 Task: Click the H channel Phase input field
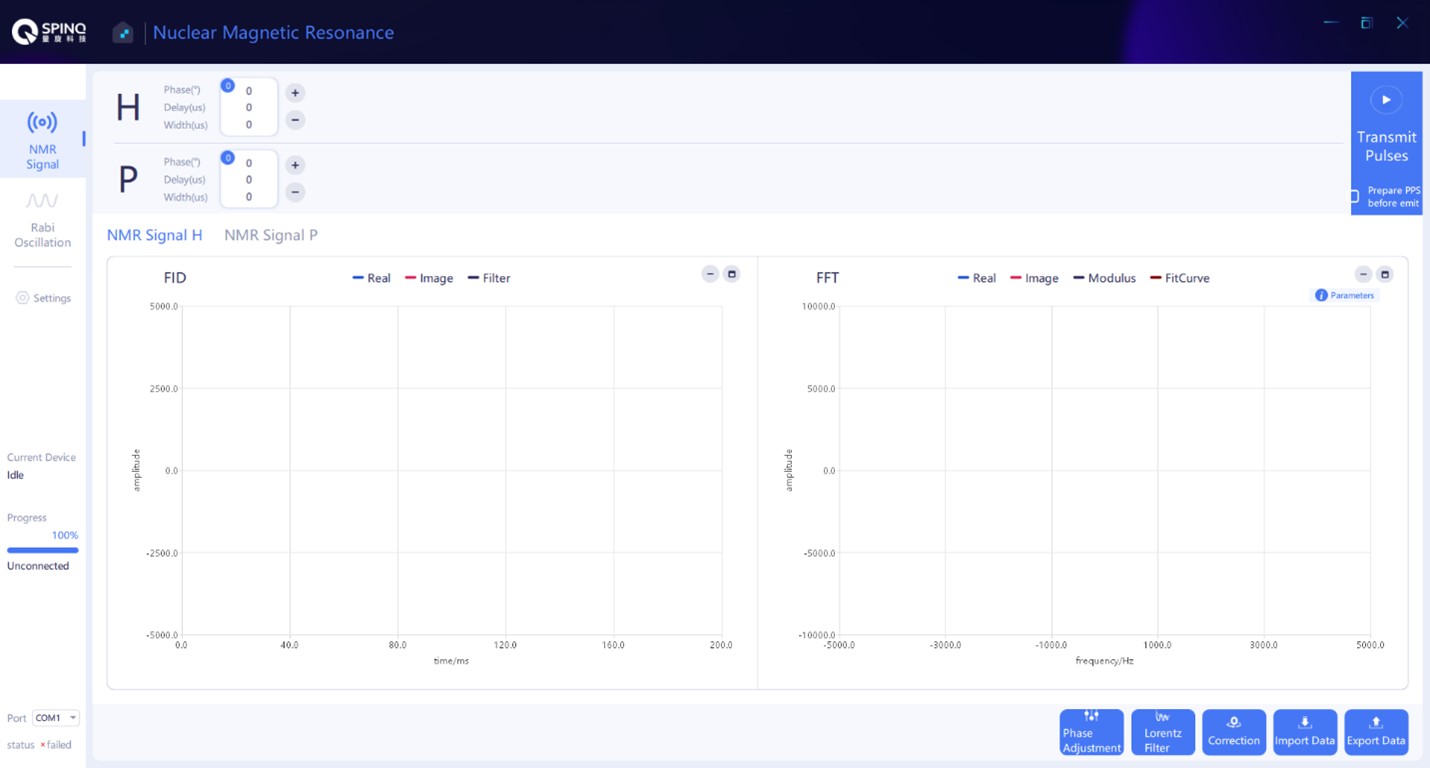pyautogui.click(x=249, y=91)
